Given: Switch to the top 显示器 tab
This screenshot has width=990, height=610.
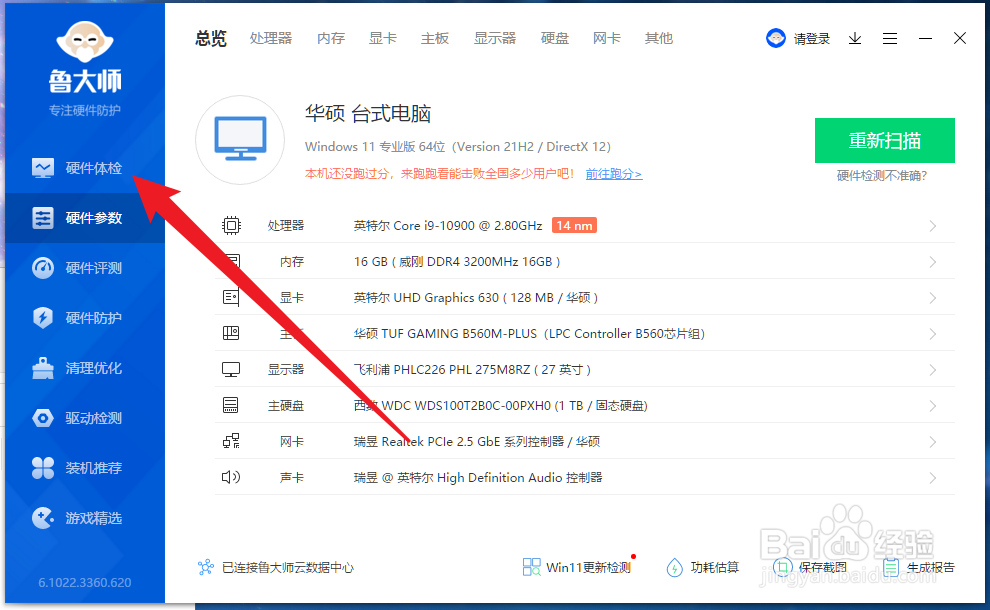Looking at the screenshot, I should click(495, 39).
